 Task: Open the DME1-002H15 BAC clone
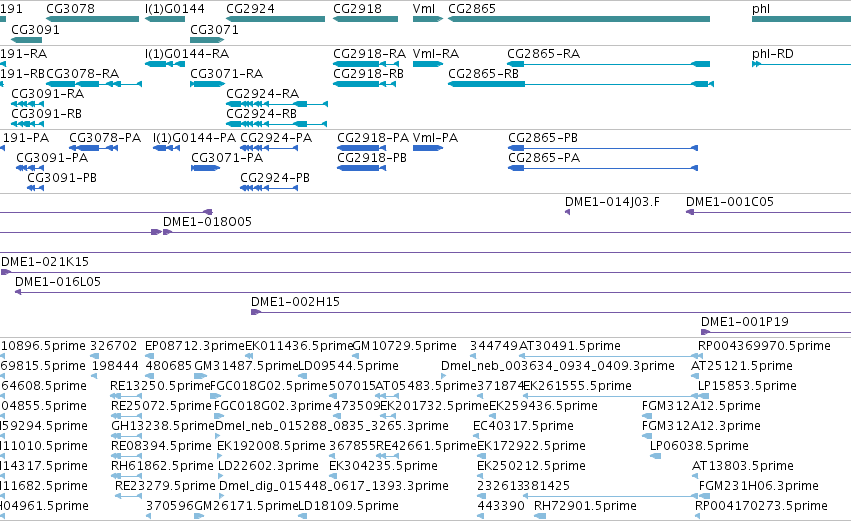coord(551,313)
